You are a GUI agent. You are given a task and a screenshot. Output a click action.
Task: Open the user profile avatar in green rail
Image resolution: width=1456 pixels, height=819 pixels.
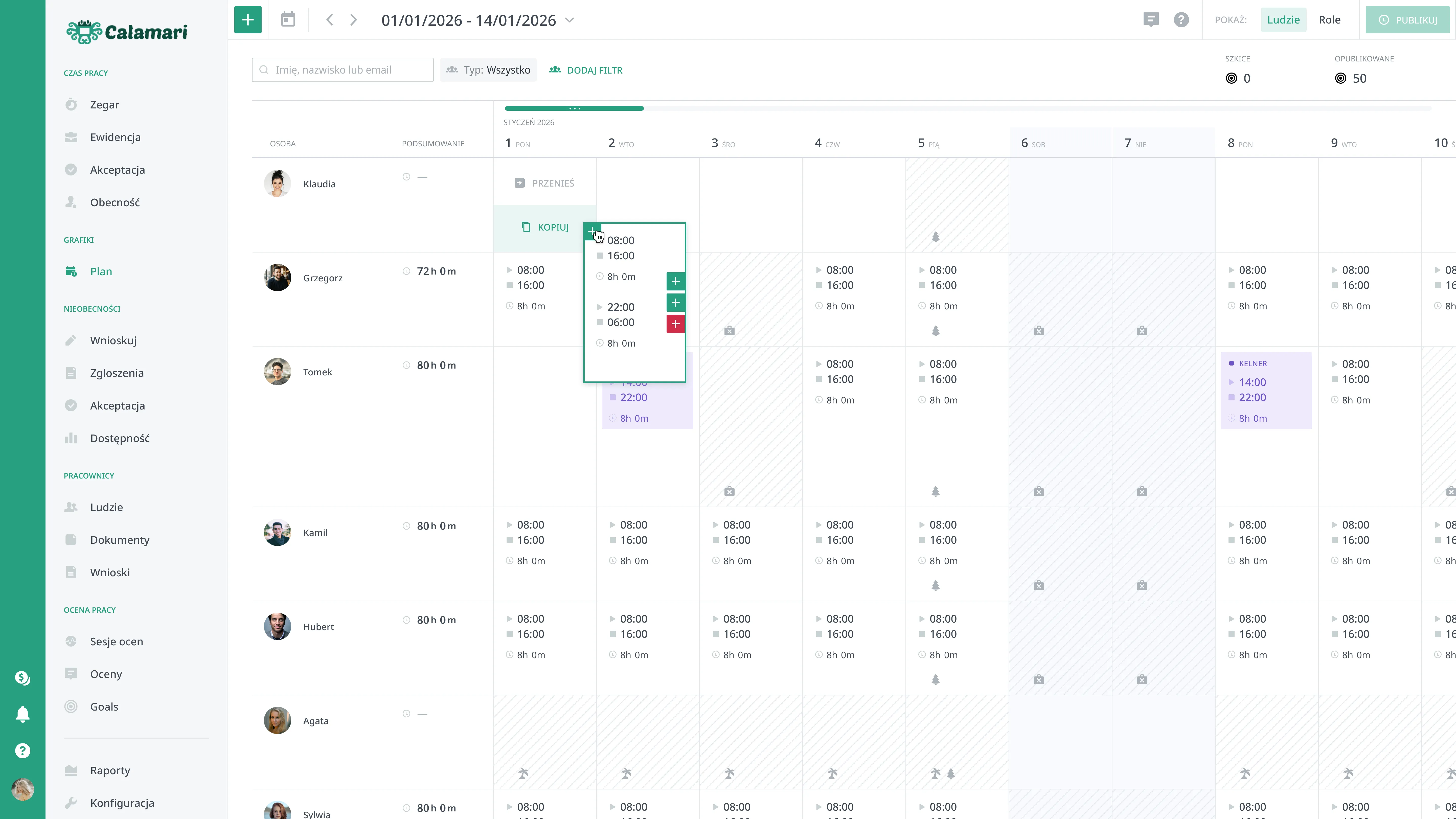tap(22, 790)
